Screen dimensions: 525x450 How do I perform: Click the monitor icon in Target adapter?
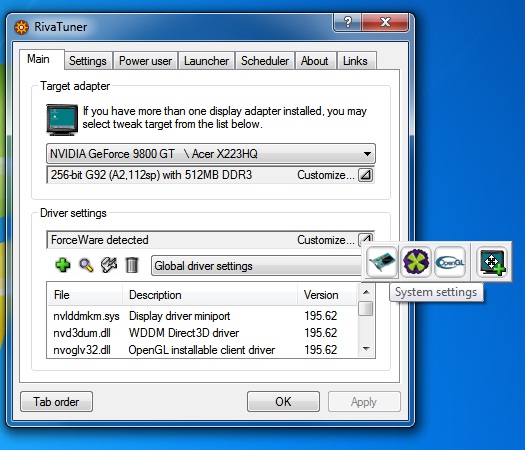pyautogui.click(x=62, y=120)
